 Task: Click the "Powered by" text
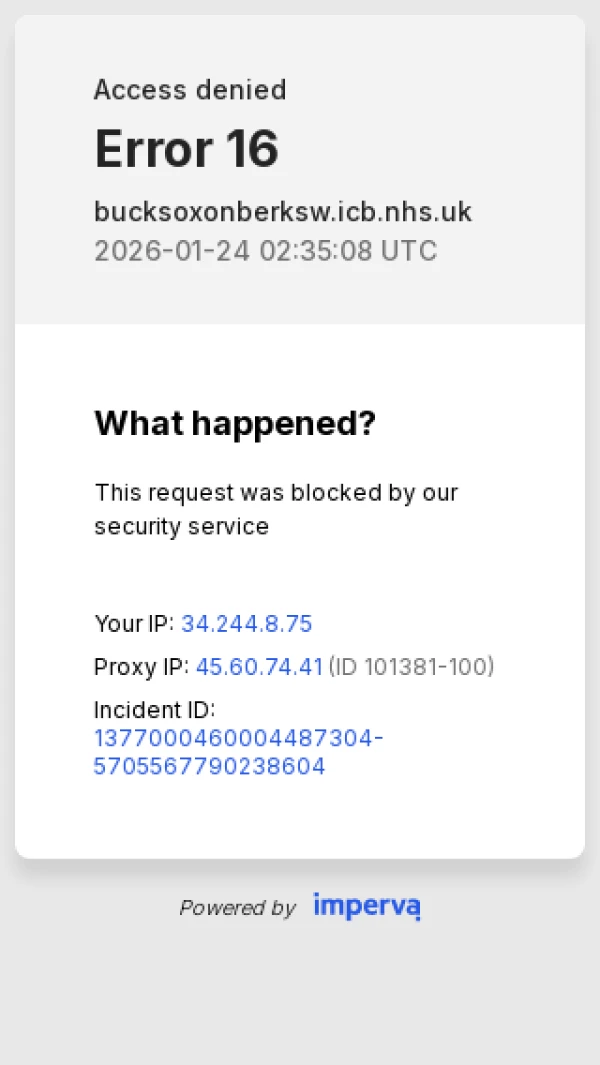[x=237, y=908]
